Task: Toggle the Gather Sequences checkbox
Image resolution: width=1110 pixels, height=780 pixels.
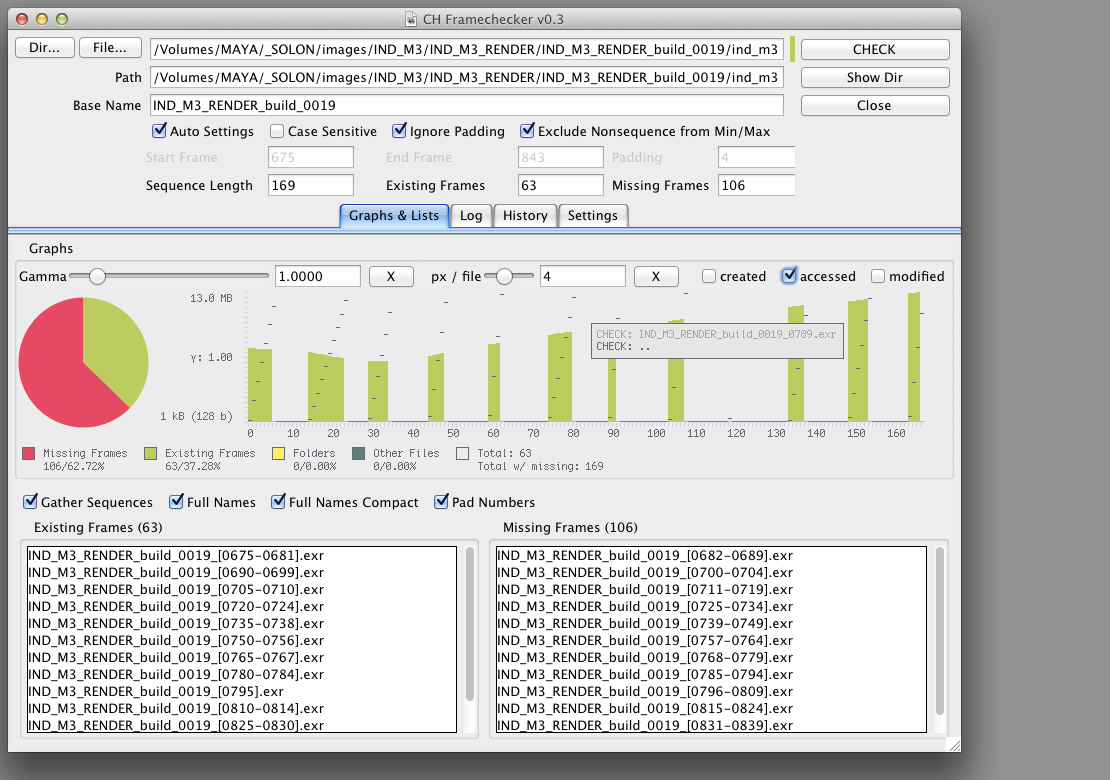Action: 30,502
